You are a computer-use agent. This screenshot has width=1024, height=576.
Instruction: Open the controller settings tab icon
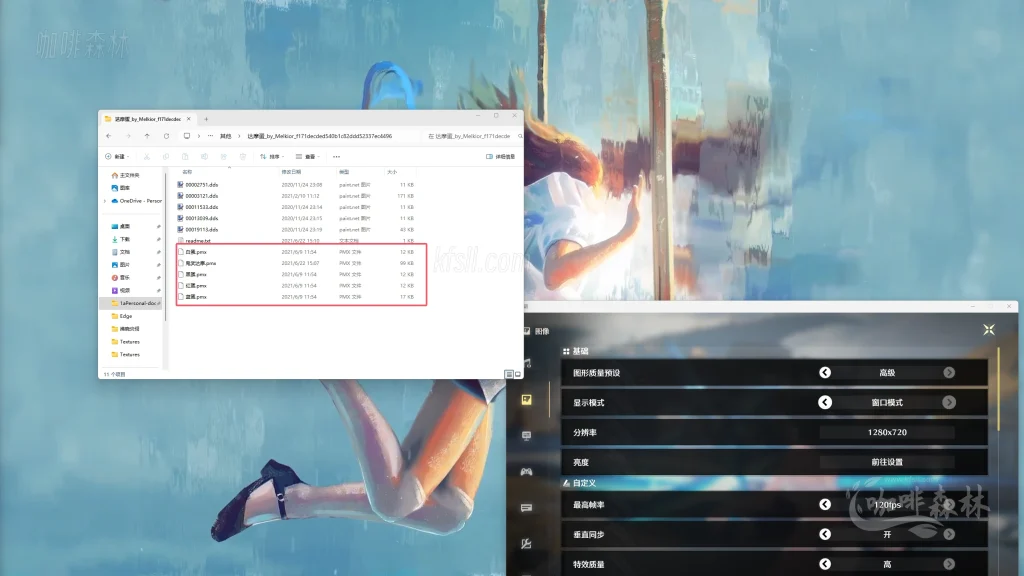(527, 471)
